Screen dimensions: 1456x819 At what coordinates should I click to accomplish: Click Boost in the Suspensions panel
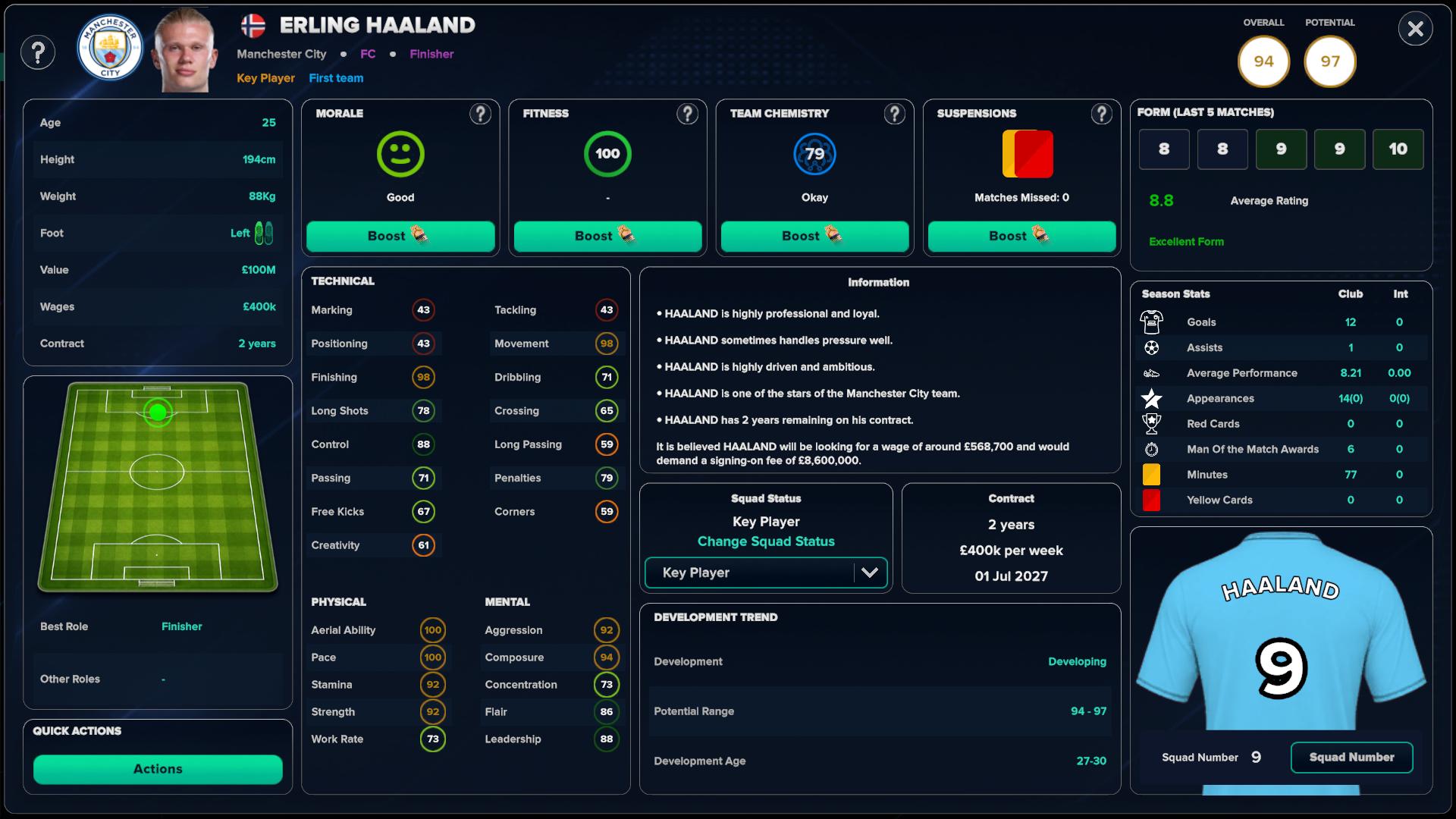point(1021,236)
